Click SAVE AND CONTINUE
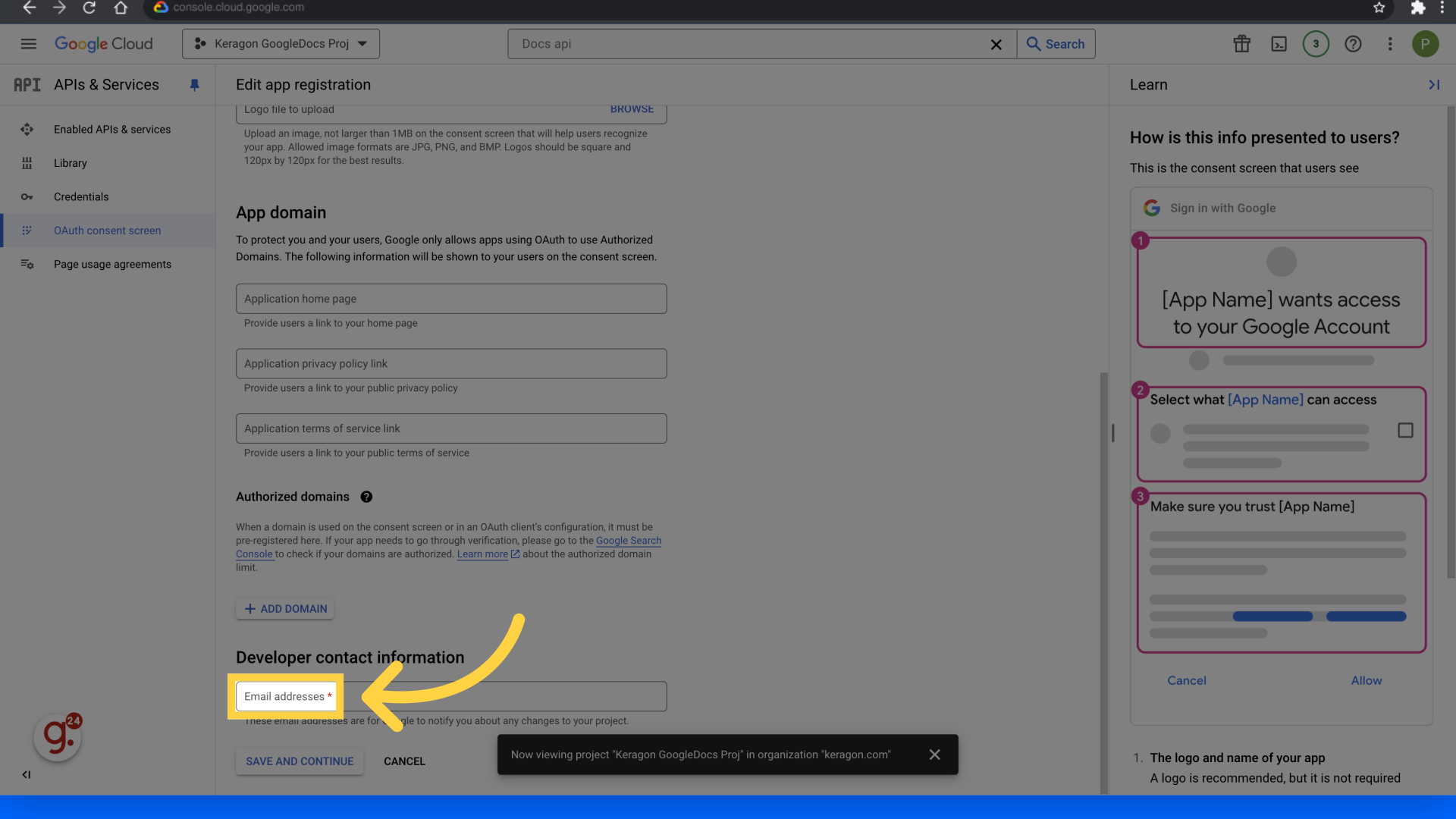Screen dimensions: 1456x819 (x=300, y=761)
